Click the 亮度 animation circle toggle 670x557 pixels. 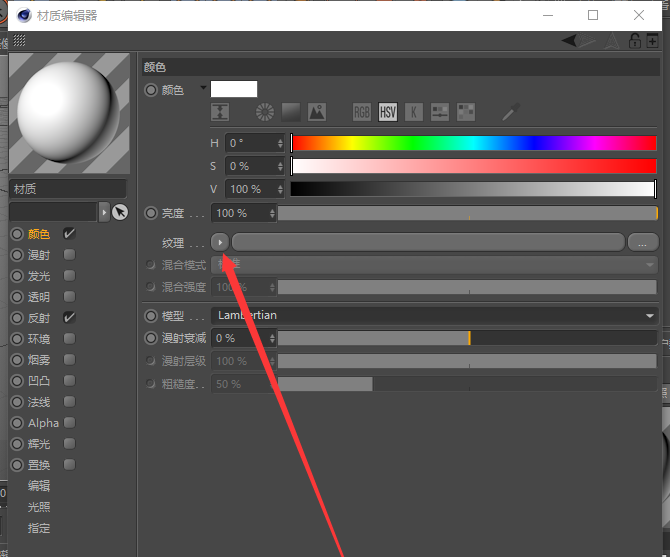point(151,213)
